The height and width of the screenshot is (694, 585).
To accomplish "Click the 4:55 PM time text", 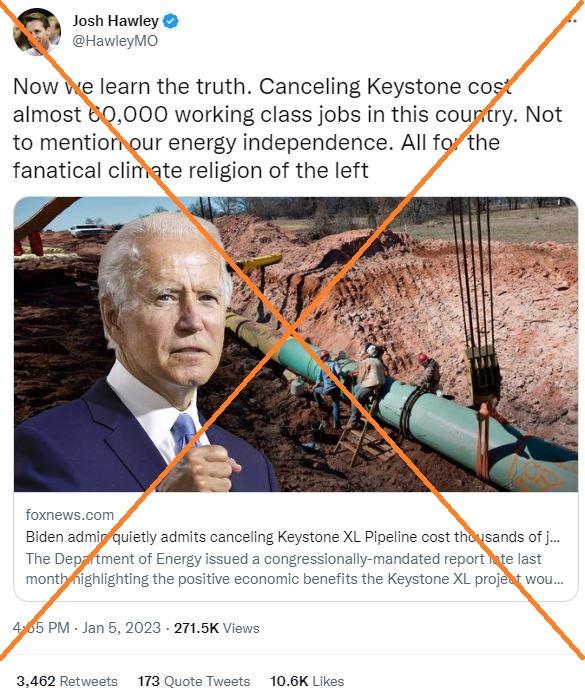I will (41, 628).
